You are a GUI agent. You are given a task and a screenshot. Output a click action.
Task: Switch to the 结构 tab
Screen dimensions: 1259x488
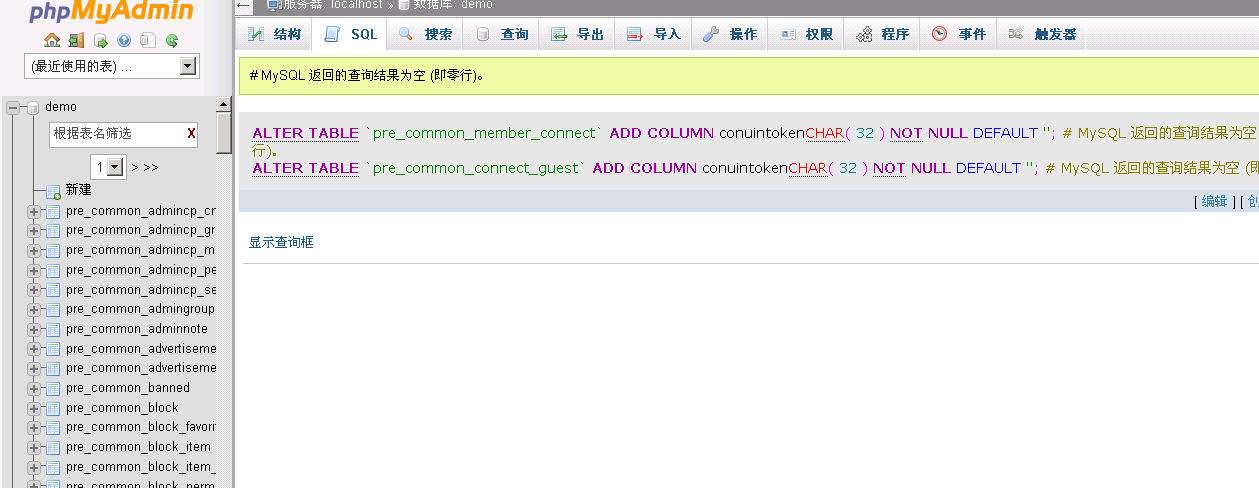[x=275, y=34]
